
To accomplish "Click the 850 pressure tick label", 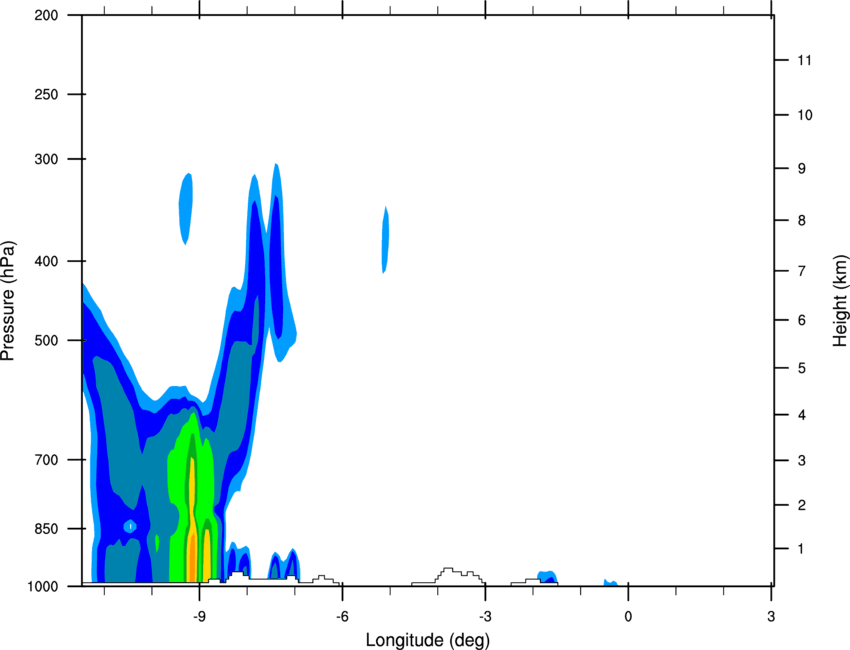I will pos(47,529).
